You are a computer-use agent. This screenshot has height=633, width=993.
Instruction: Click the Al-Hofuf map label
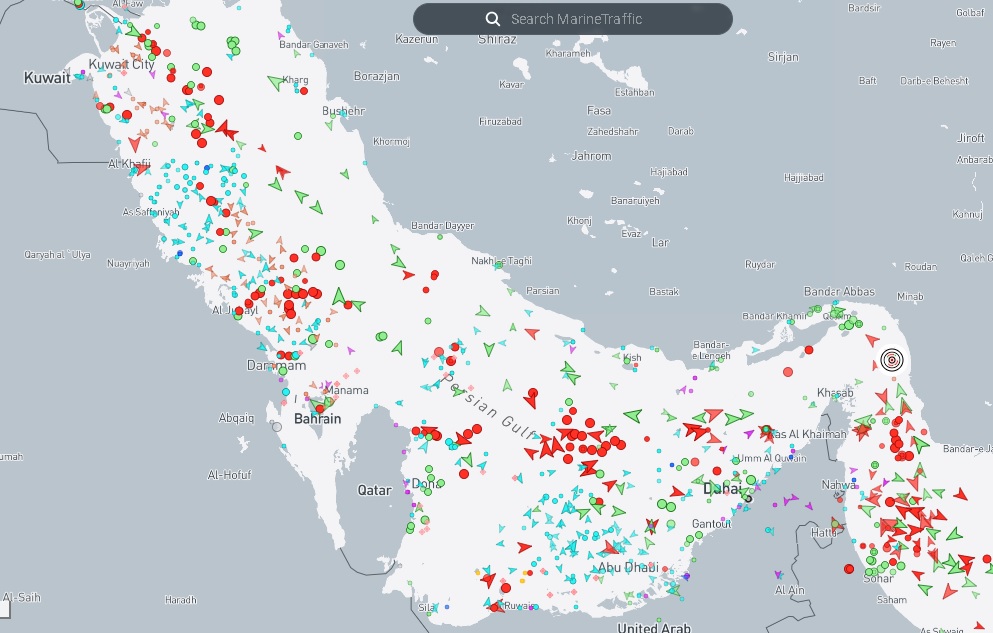pyautogui.click(x=229, y=475)
